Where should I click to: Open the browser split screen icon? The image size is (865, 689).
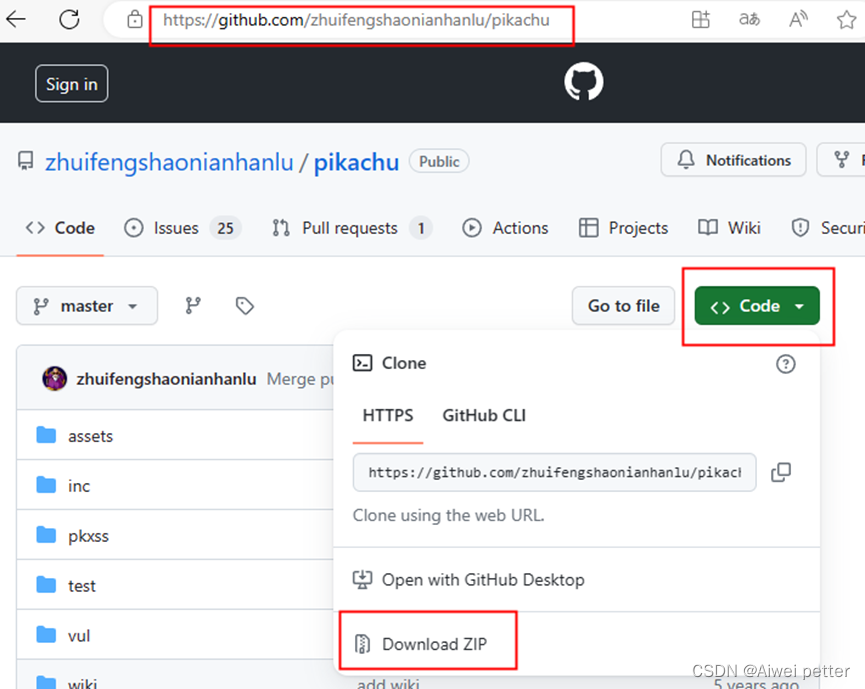701,19
